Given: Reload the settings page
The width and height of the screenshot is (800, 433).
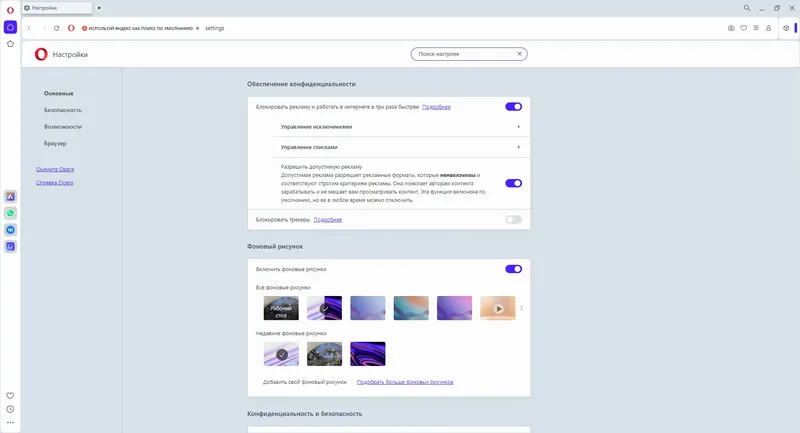Looking at the screenshot, I should click(57, 28).
